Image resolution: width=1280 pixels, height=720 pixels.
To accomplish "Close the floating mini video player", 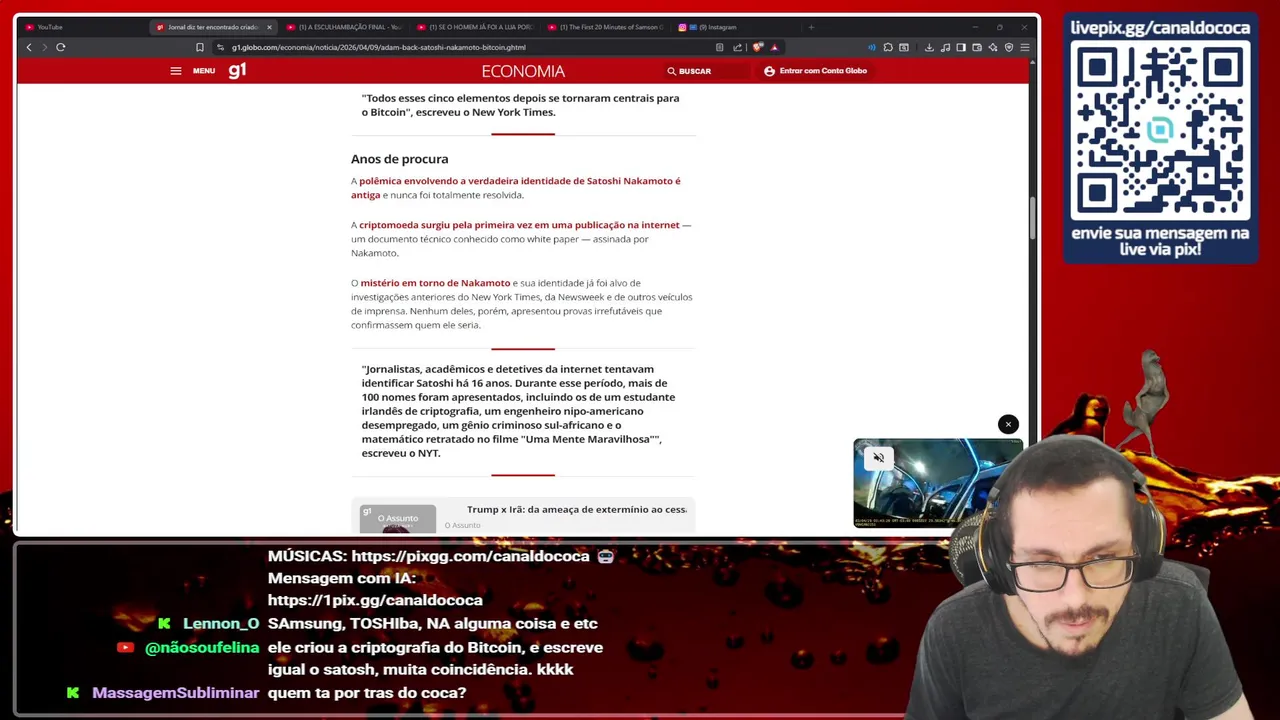I will pyautogui.click(x=1008, y=424).
